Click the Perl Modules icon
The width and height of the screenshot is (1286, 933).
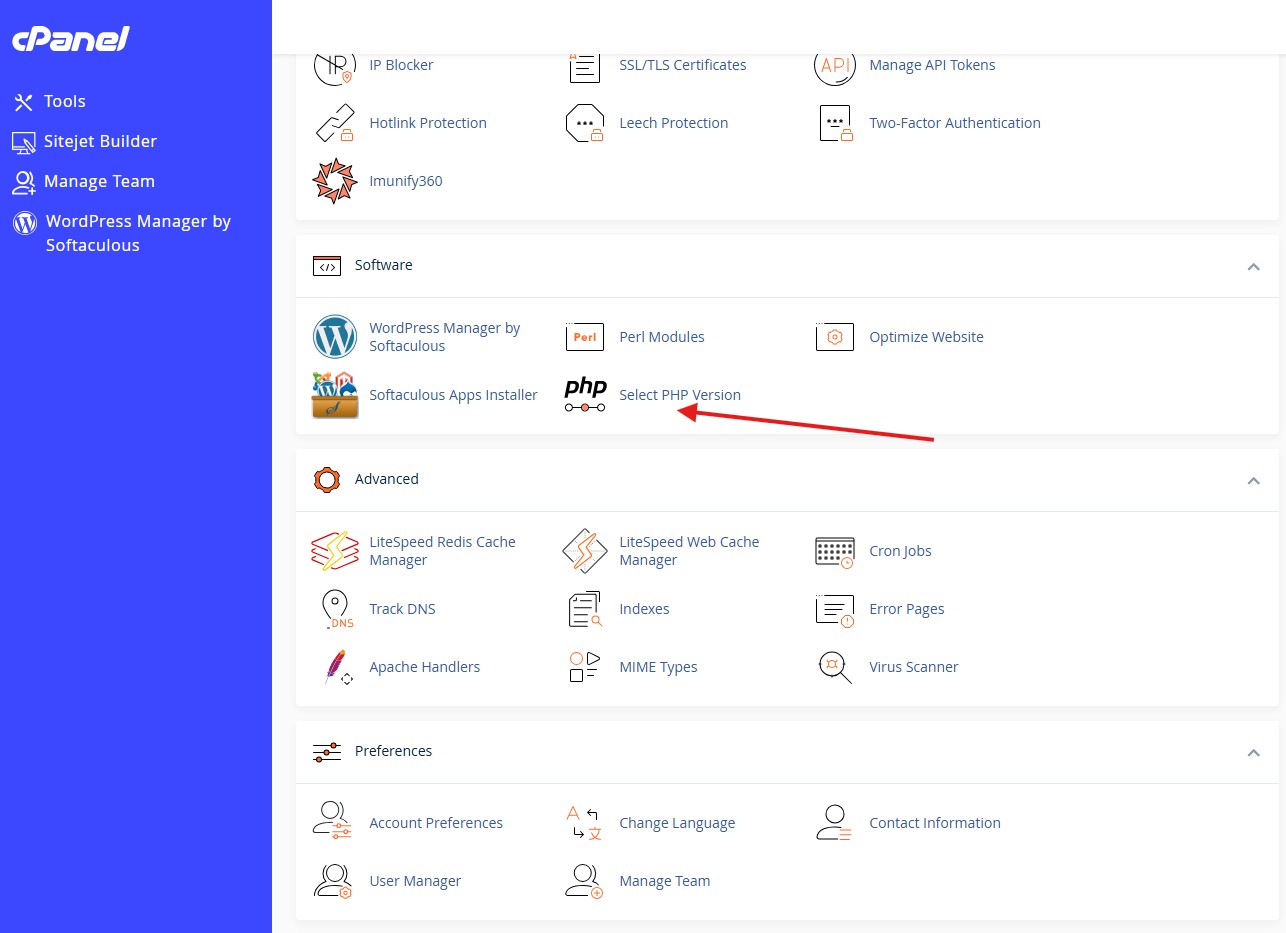[x=584, y=337]
